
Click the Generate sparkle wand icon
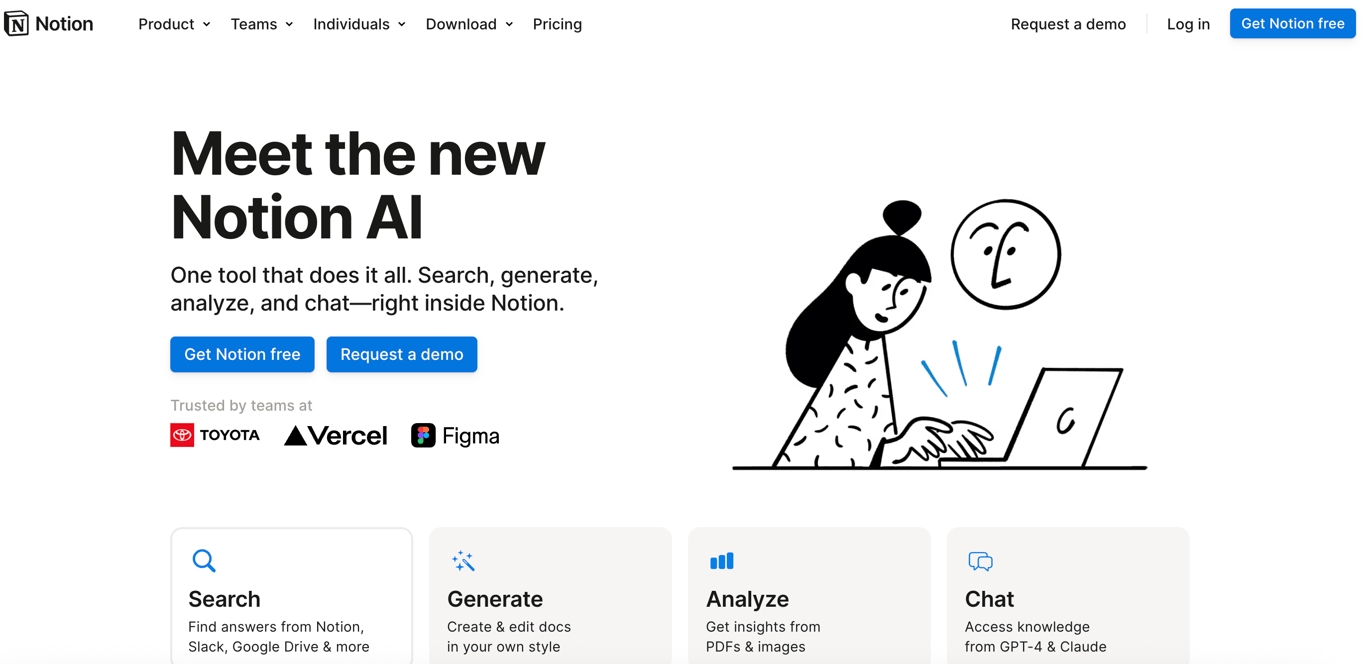tap(463, 561)
